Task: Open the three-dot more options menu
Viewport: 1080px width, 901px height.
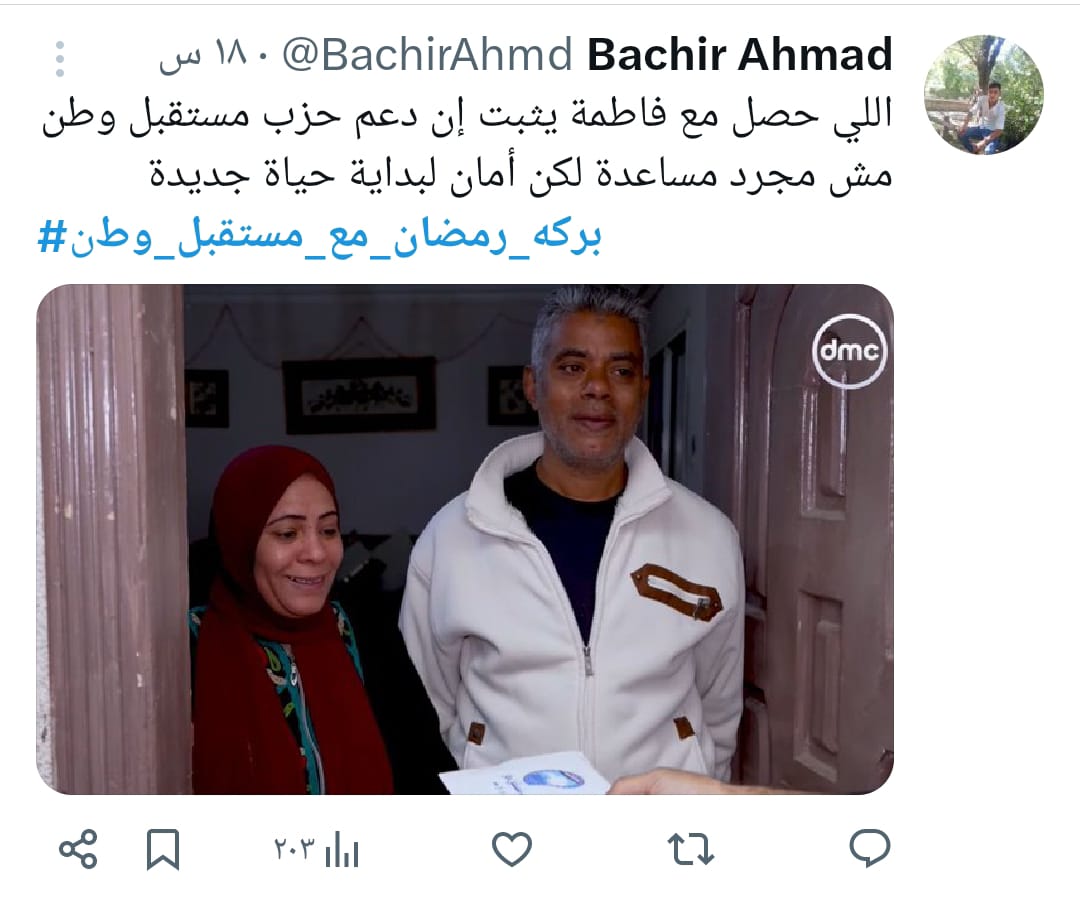Action: (x=60, y=59)
